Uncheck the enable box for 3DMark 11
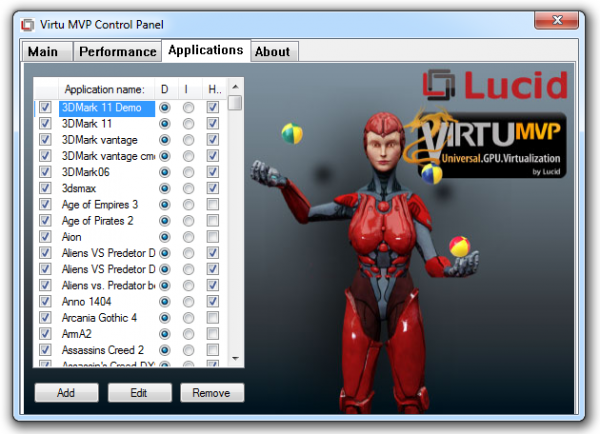The image size is (600, 434). coord(46,123)
